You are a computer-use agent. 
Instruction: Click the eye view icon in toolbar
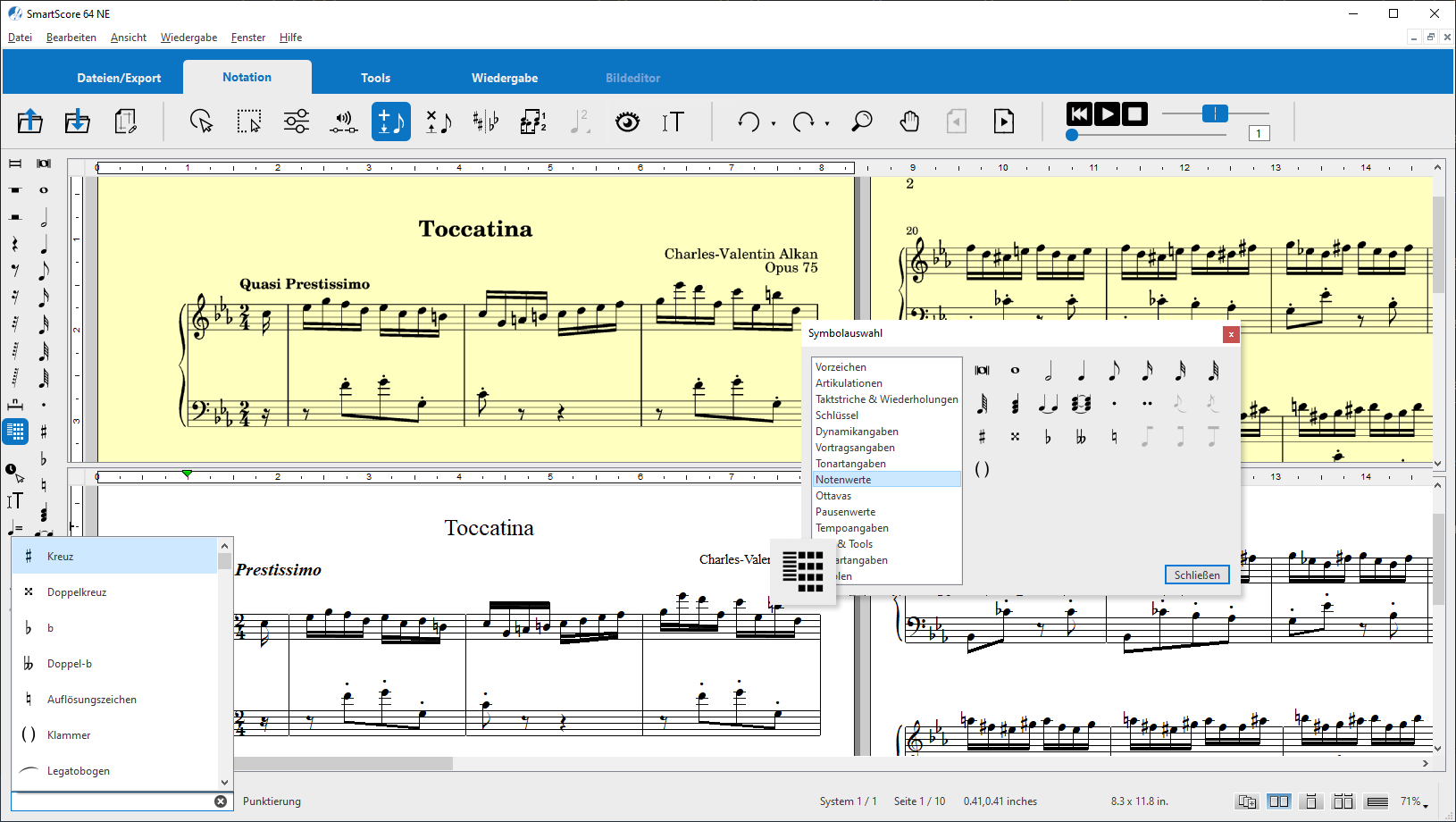pyautogui.click(x=628, y=122)
